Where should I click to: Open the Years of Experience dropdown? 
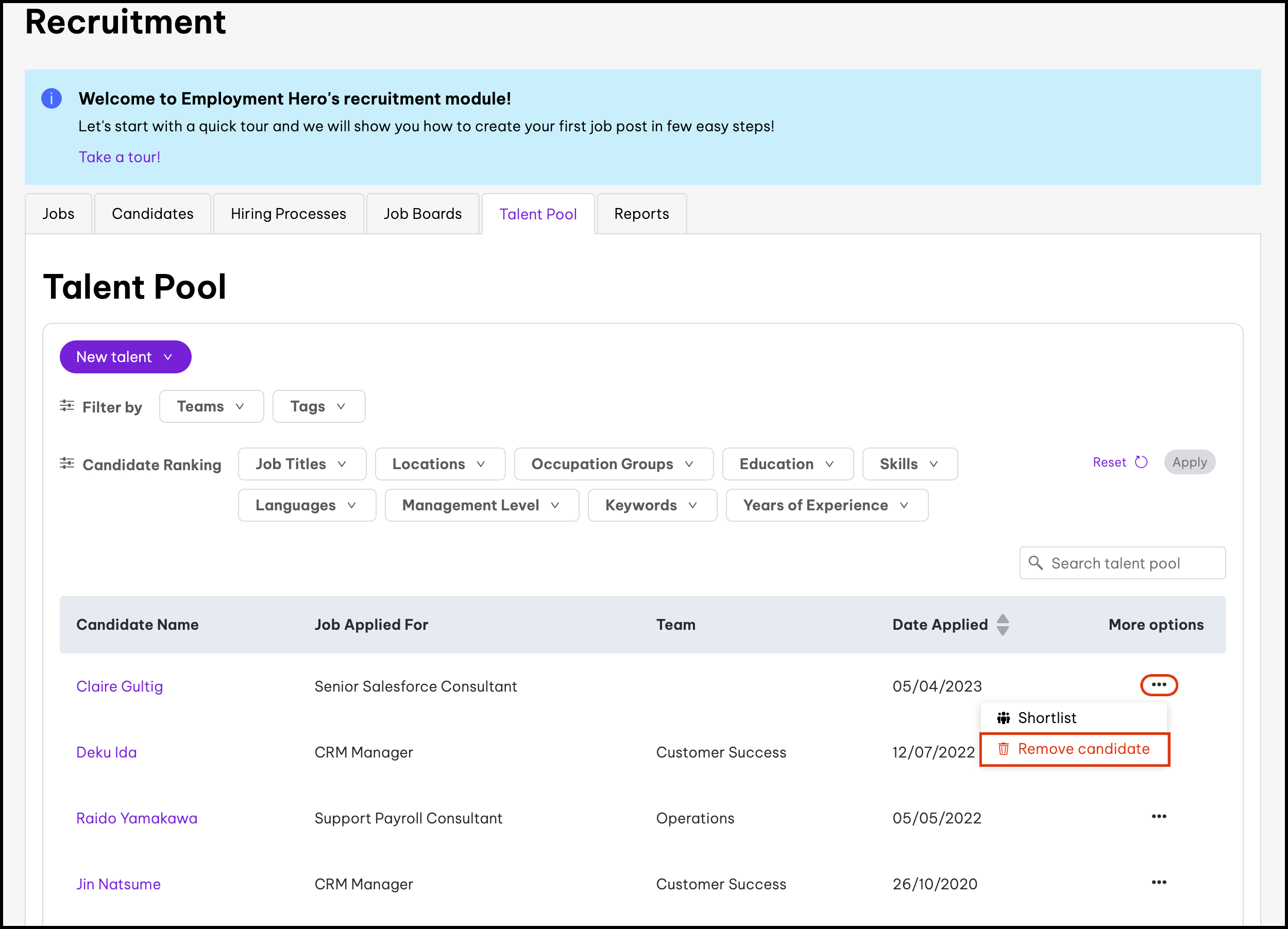(826, 505)
